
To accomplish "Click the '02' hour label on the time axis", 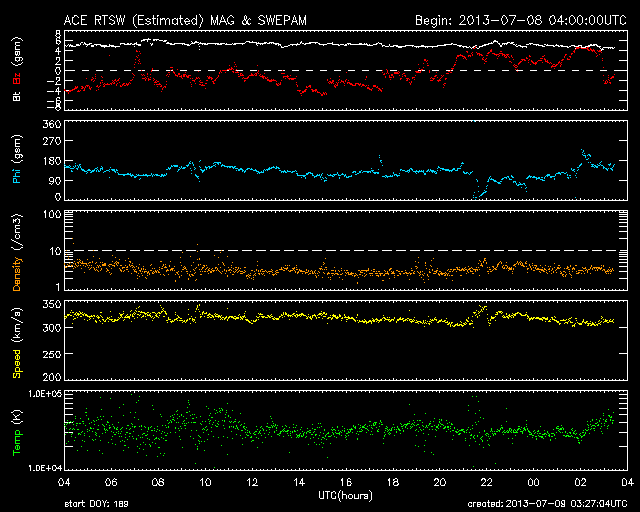I will [580, 483].
